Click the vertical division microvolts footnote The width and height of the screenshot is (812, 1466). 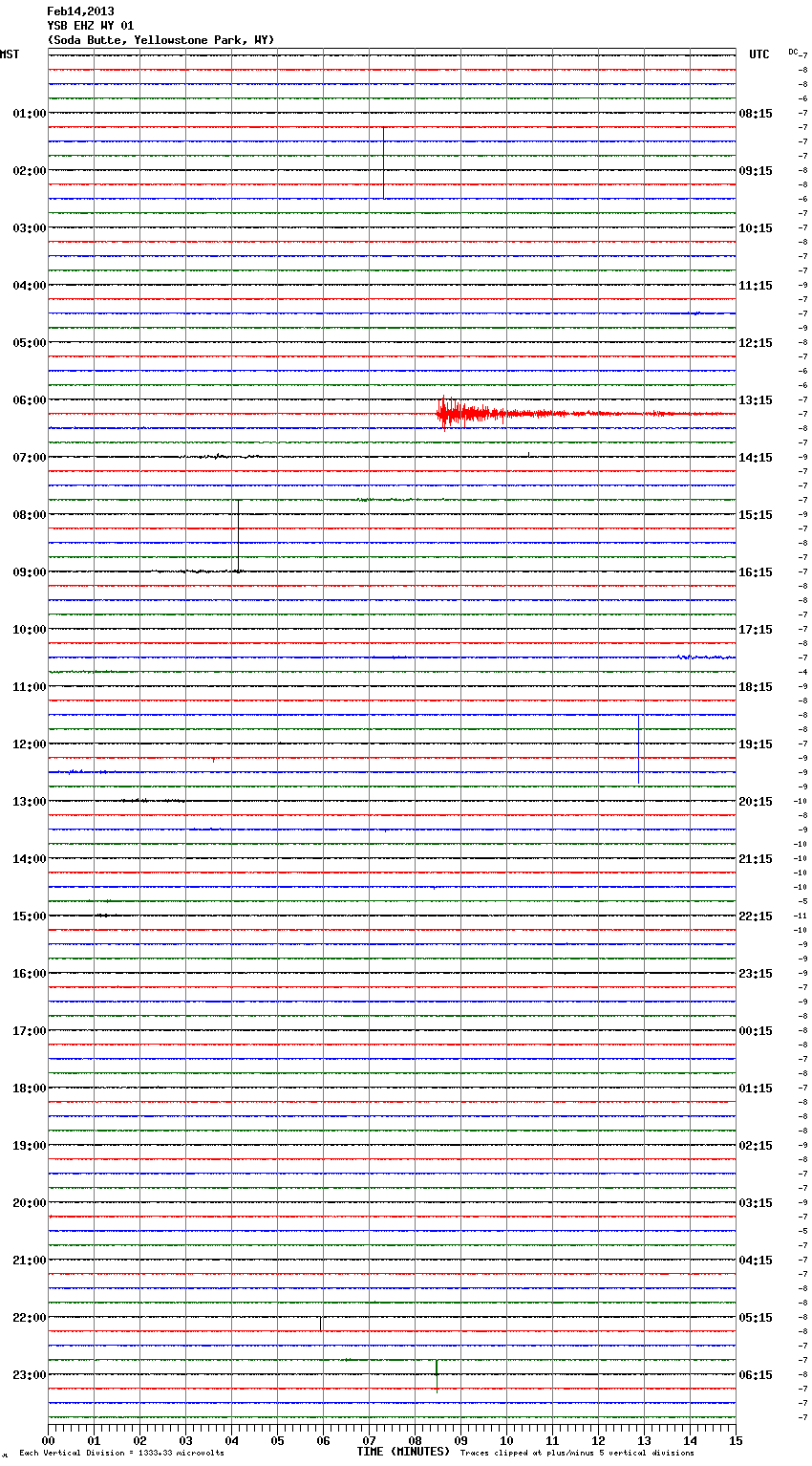coord(121,1454)
